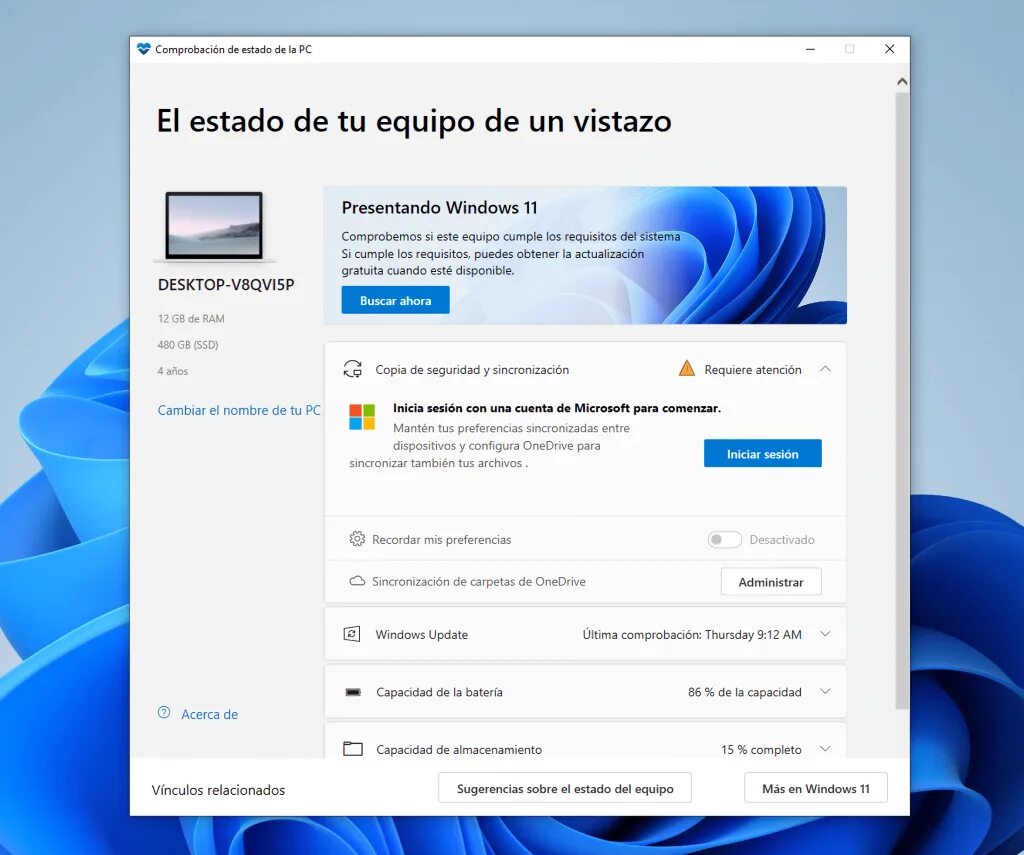The image size is (1024, 855).
Task: Click the orange warning triangle icon
Action: (x=686, y=368)
